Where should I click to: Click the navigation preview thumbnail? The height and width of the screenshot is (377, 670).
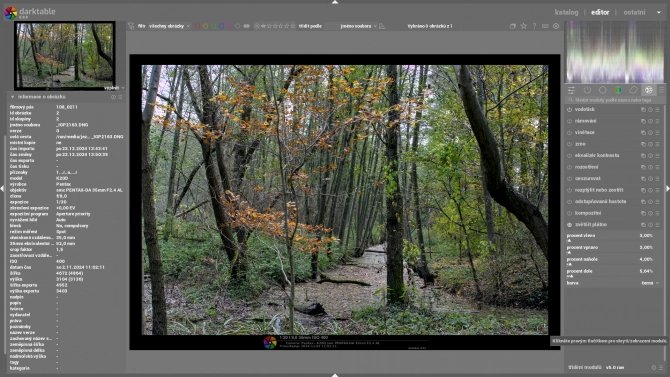(x=65, y=56)
